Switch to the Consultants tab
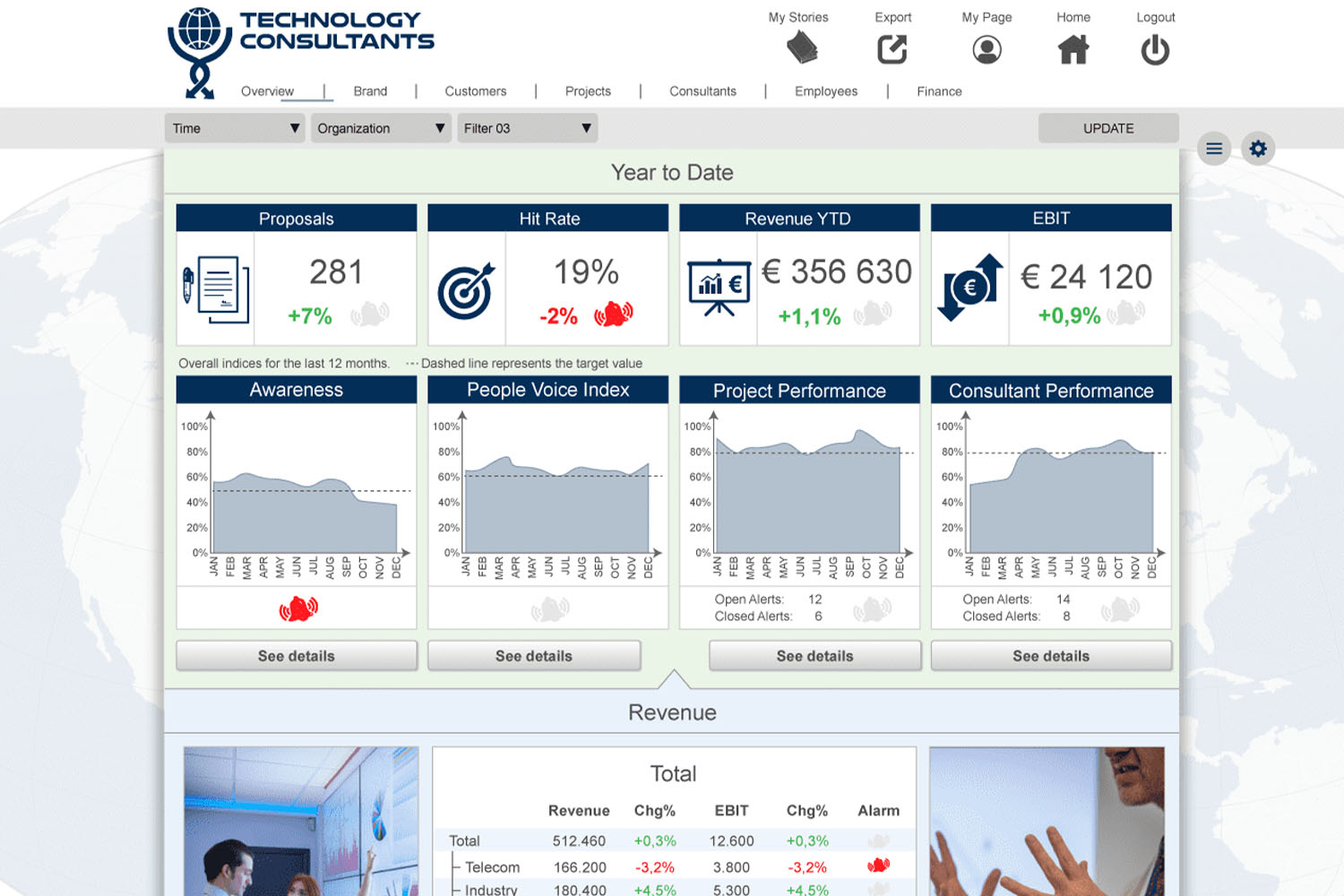The height and width of the screenshot is (896, 1344). pyautogui.click(x=702, y=91)
